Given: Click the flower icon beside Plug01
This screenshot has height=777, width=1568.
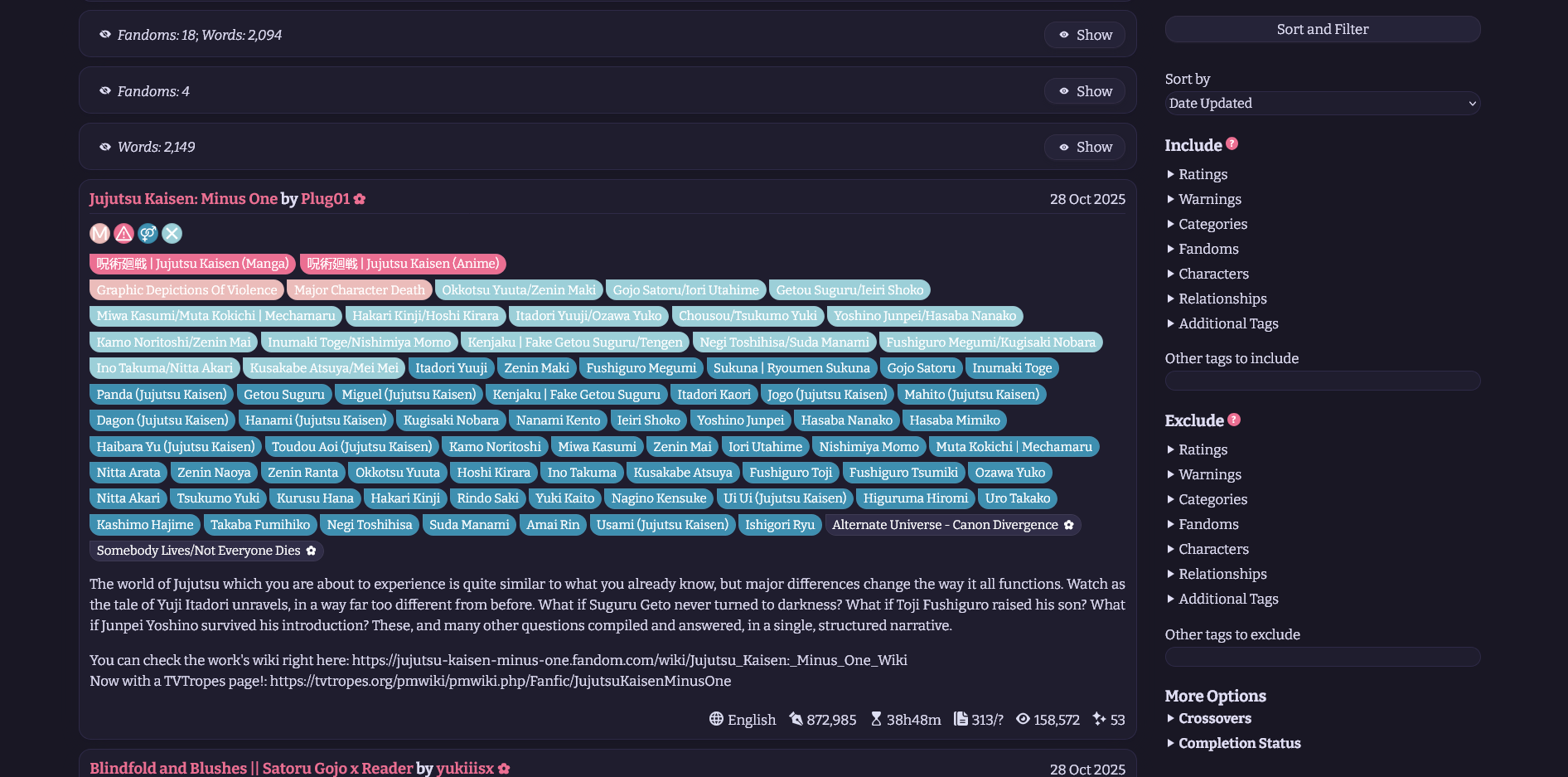Looking at the screenshot, I should point(360,199).
